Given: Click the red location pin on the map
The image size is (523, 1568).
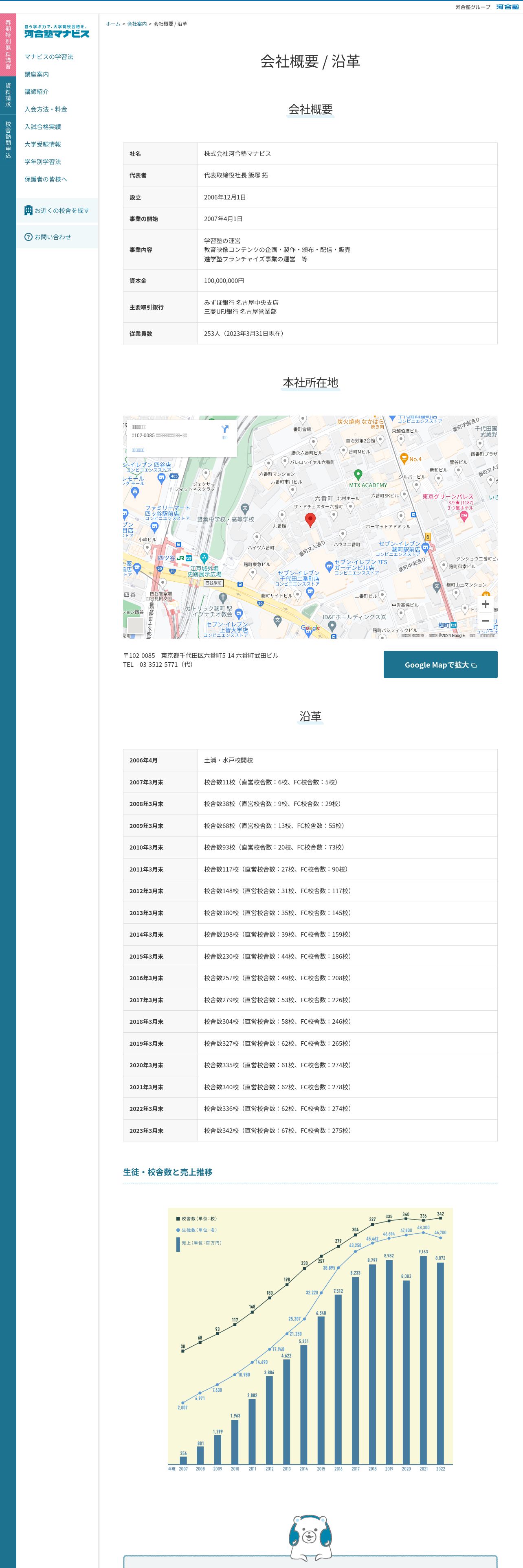Looking at the screenshot, I should [310, 520].
